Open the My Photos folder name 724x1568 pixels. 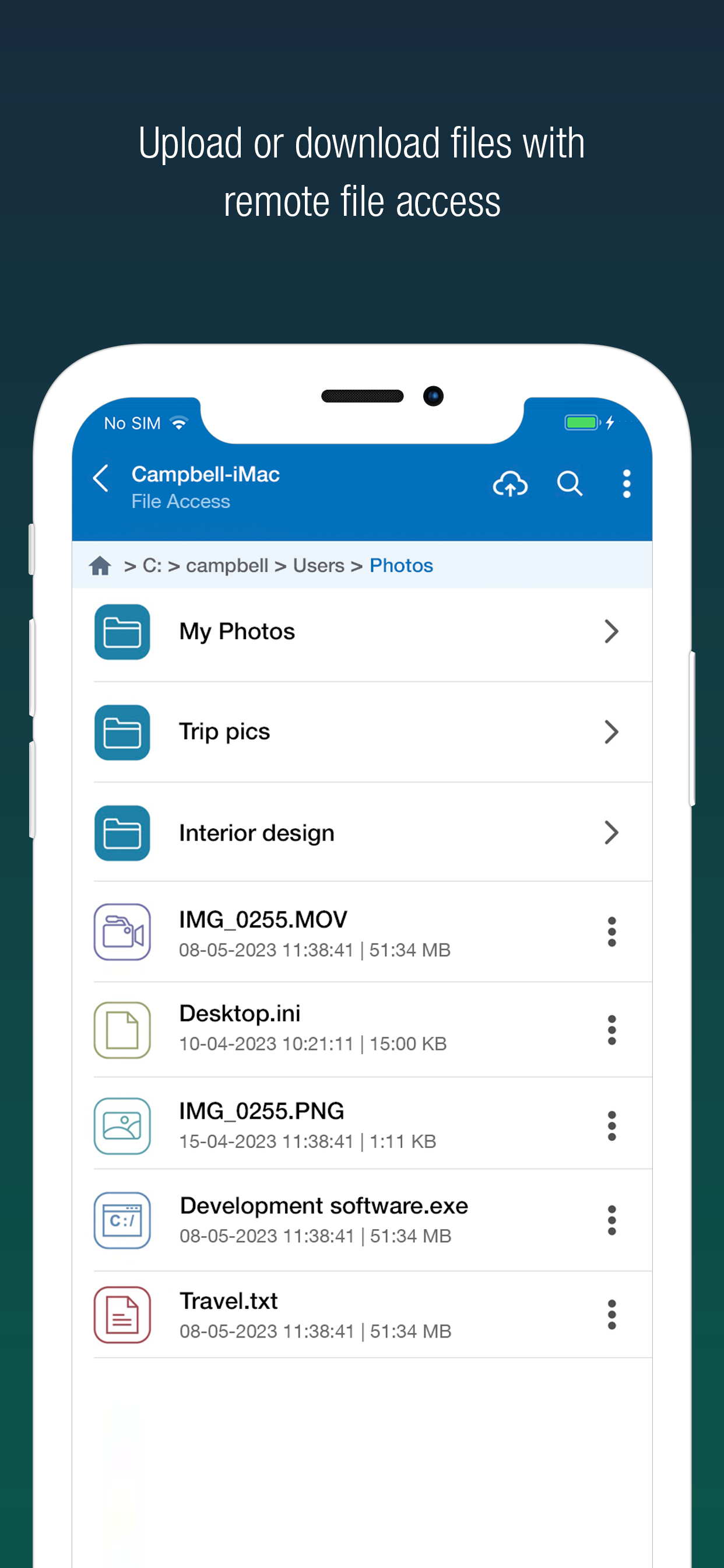(x=237, y=632)
